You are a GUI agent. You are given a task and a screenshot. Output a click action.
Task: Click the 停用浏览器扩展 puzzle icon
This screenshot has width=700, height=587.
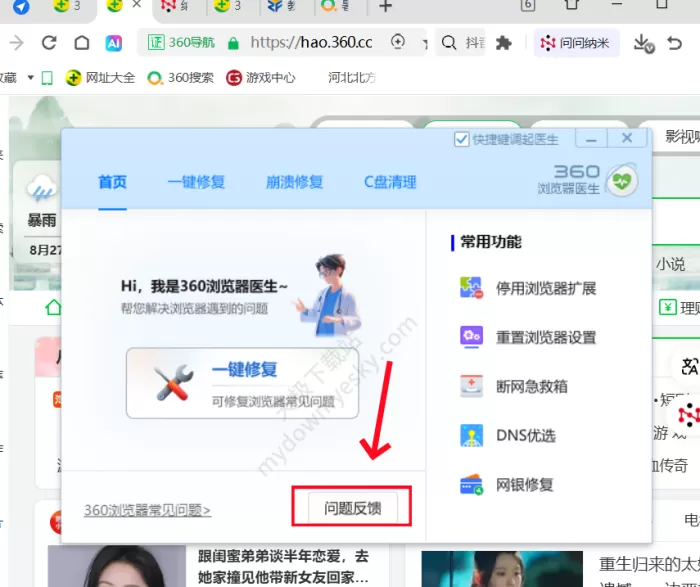click(471, 288)
